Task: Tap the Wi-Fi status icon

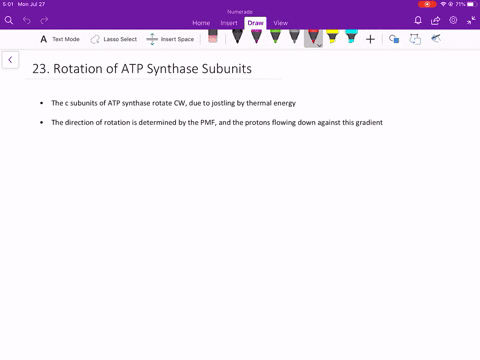Action: coord(443,4)
